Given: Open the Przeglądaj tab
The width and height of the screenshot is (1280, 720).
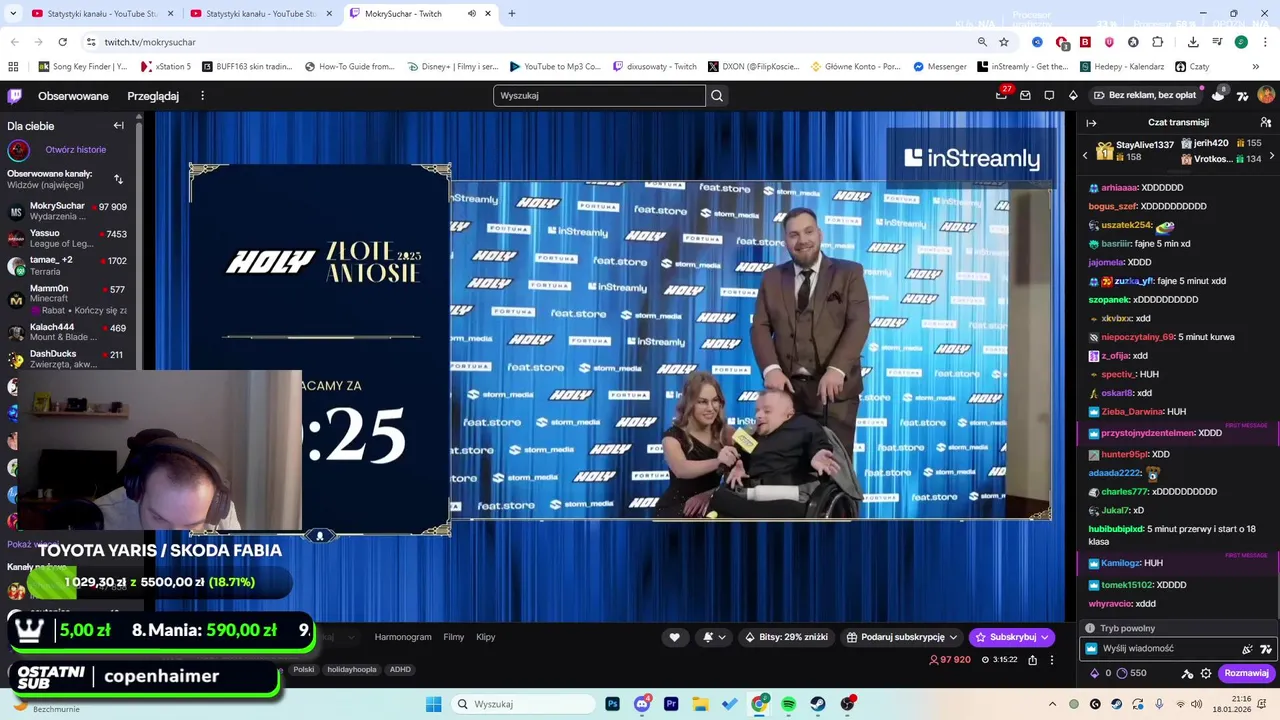Looking at the screenshot, I should pos(153,96).
